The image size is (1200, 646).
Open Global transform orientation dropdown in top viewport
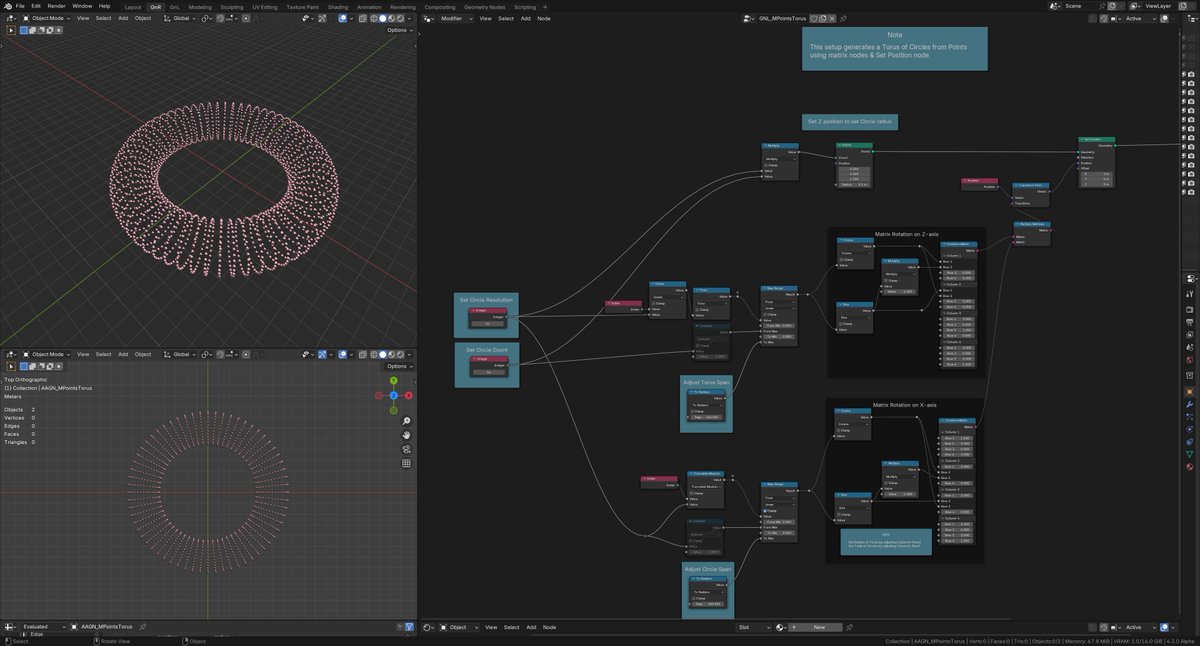pos(180,18)
